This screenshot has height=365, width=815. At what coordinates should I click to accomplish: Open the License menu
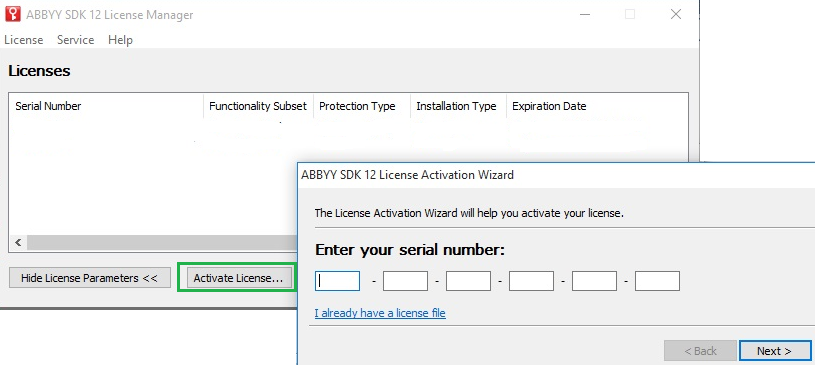point(23,40)
